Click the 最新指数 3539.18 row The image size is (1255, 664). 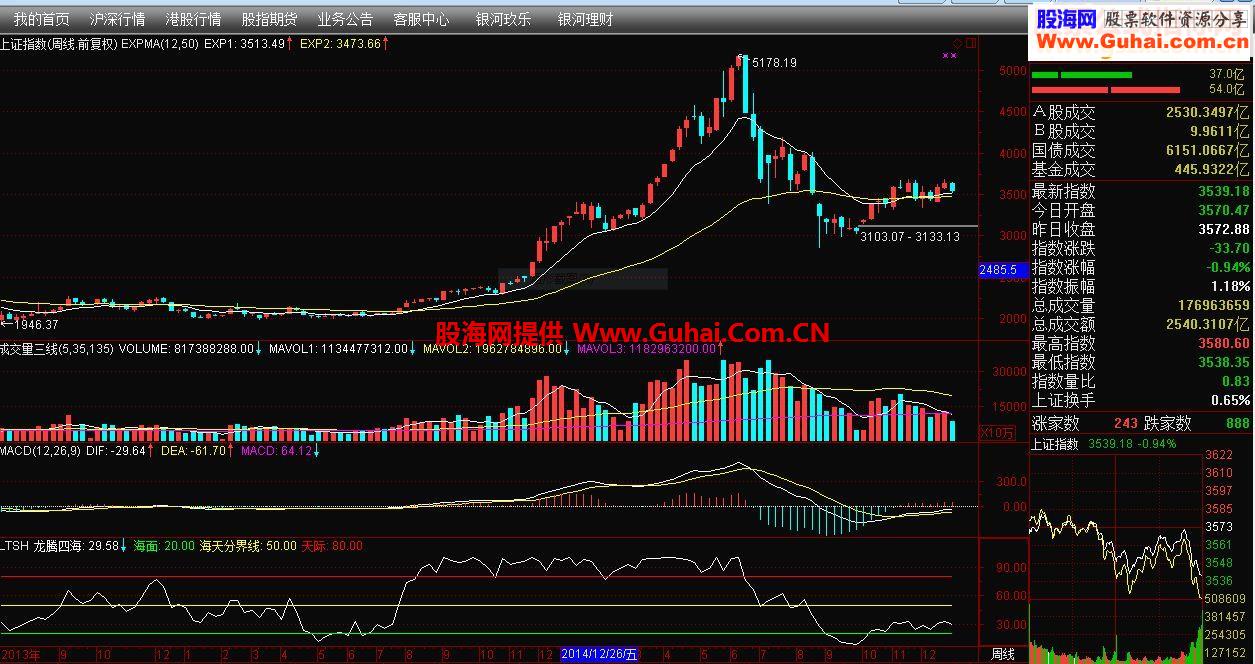(x=1141, y=191)
